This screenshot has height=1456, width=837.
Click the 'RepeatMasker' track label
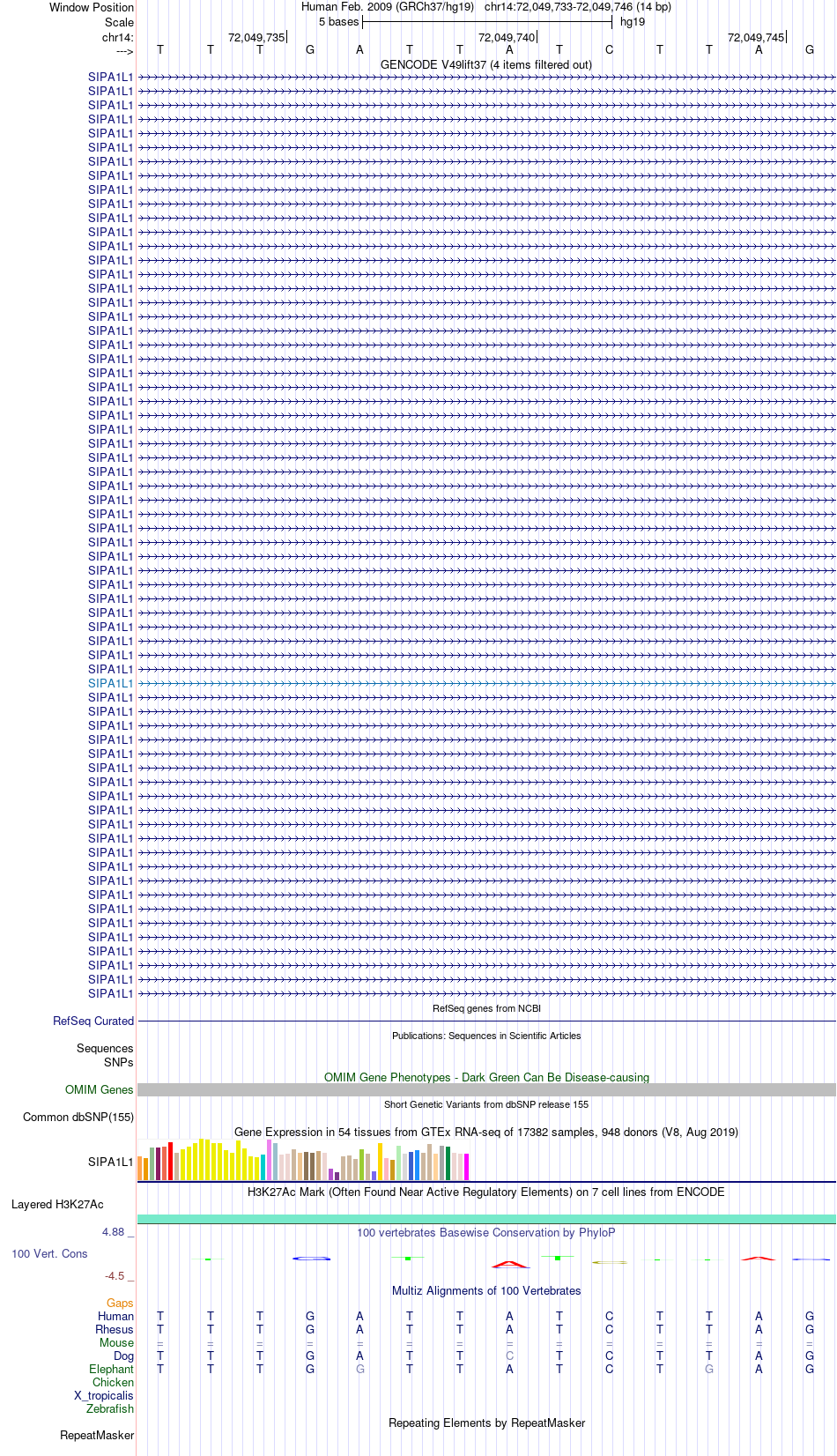(x=97, y=1436)
